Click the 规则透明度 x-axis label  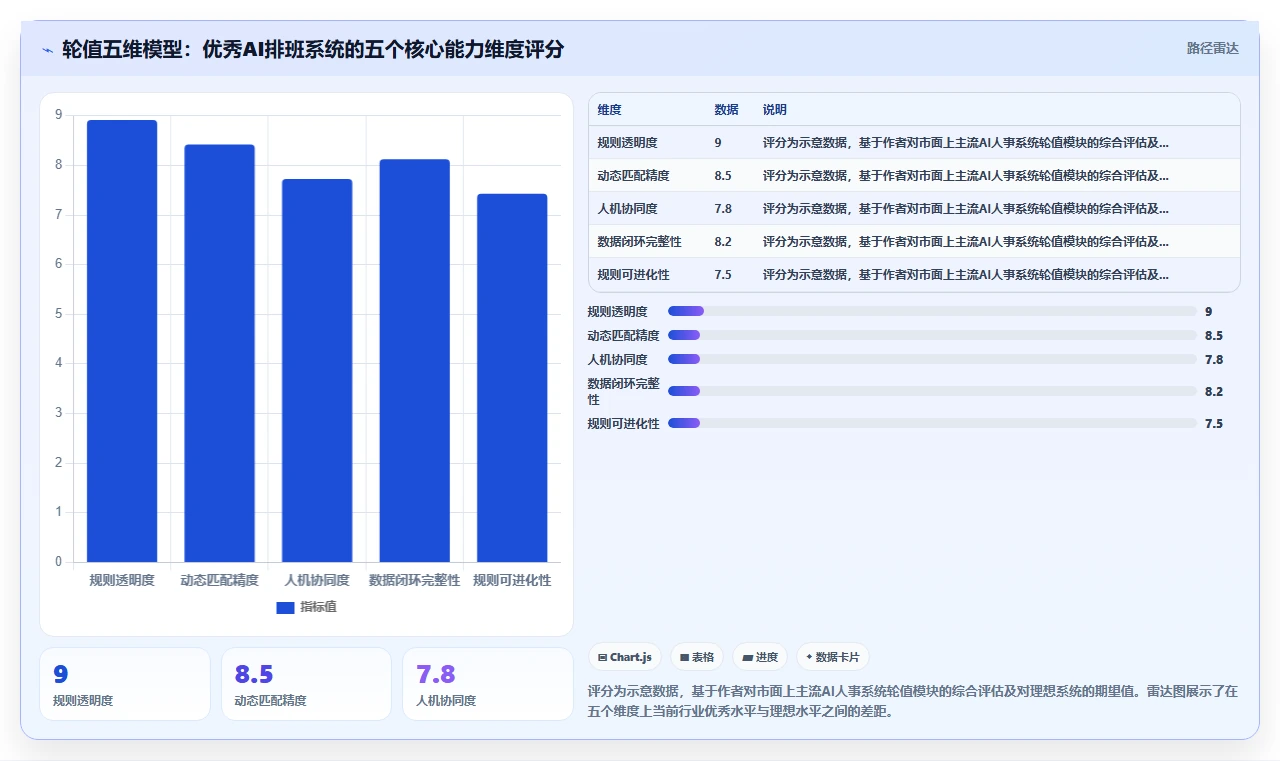[x=122, y=580]
